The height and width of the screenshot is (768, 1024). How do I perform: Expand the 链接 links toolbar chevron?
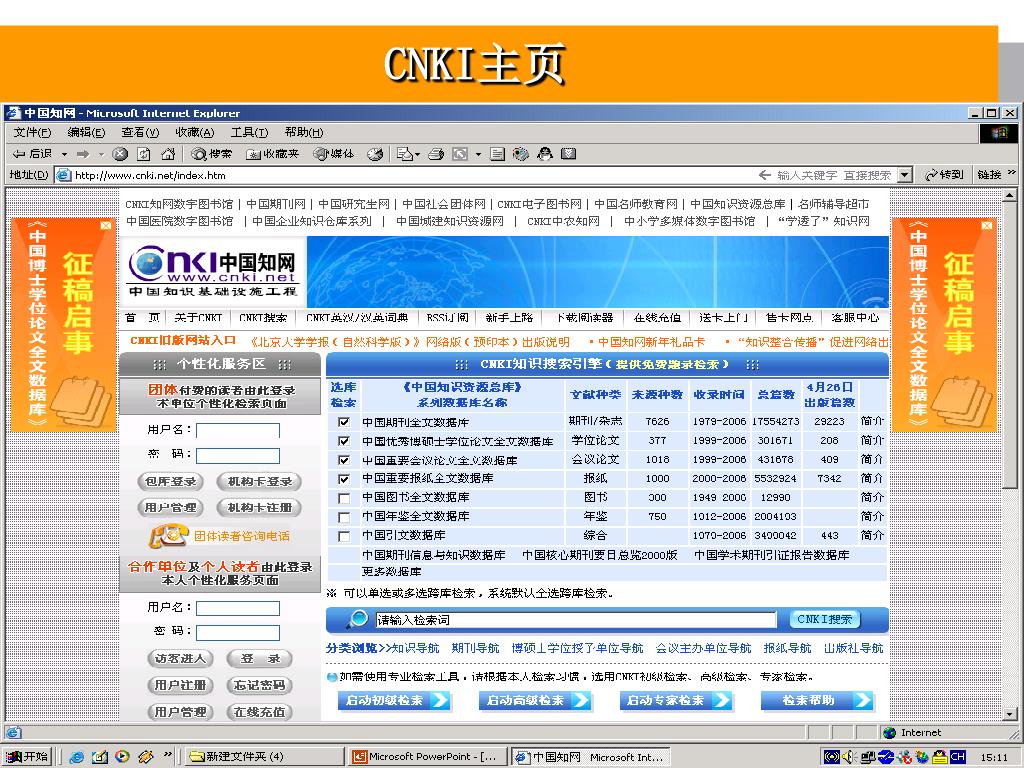coord(1012,173)
